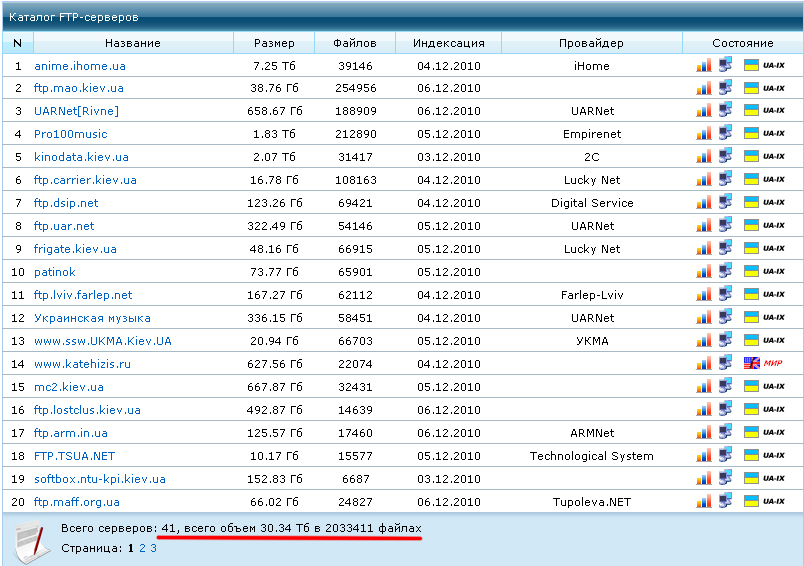Sort by the Размер column header
This screenshot has height=566, width=804.
(274, 43)
